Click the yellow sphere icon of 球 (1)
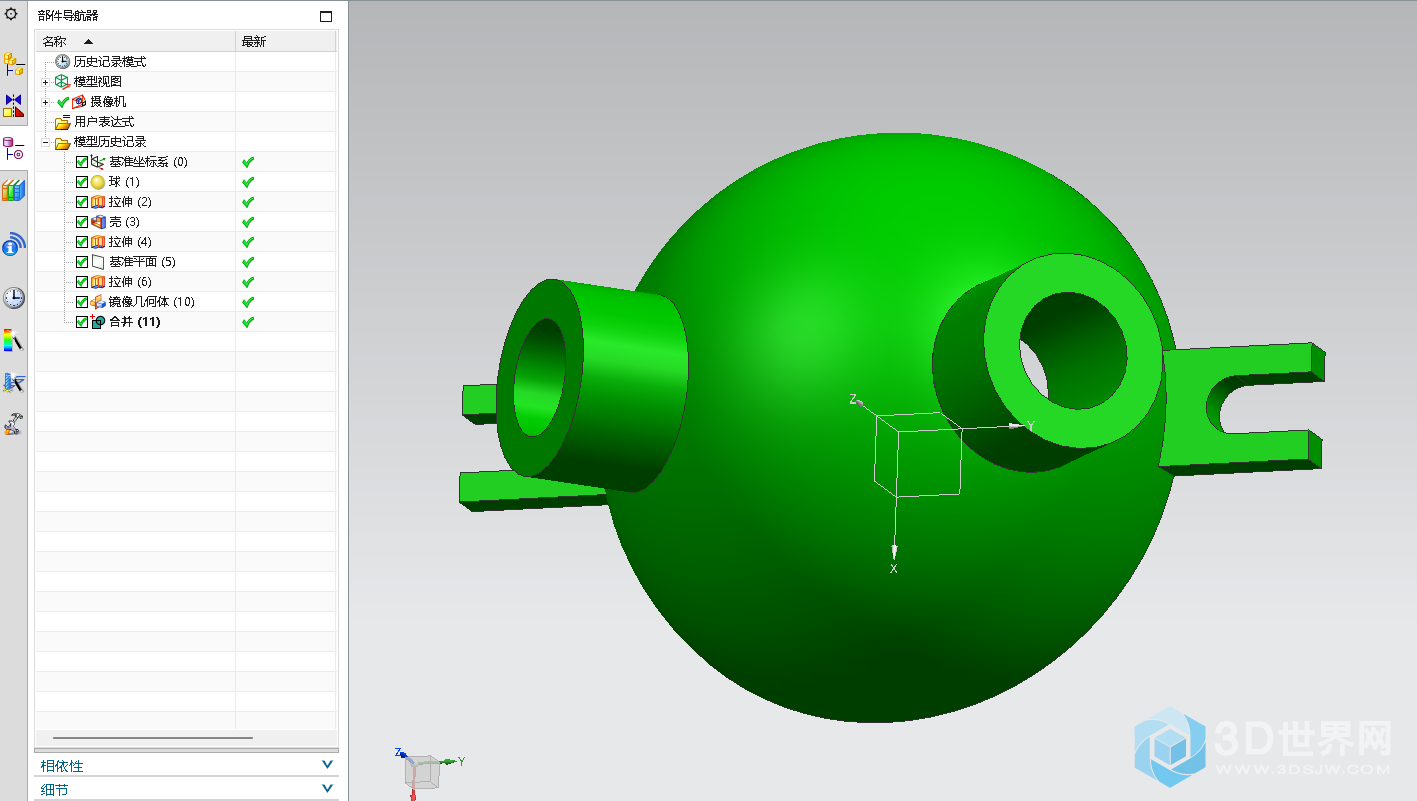Screen dimensions: 1417x801 [x=98, y=182]
